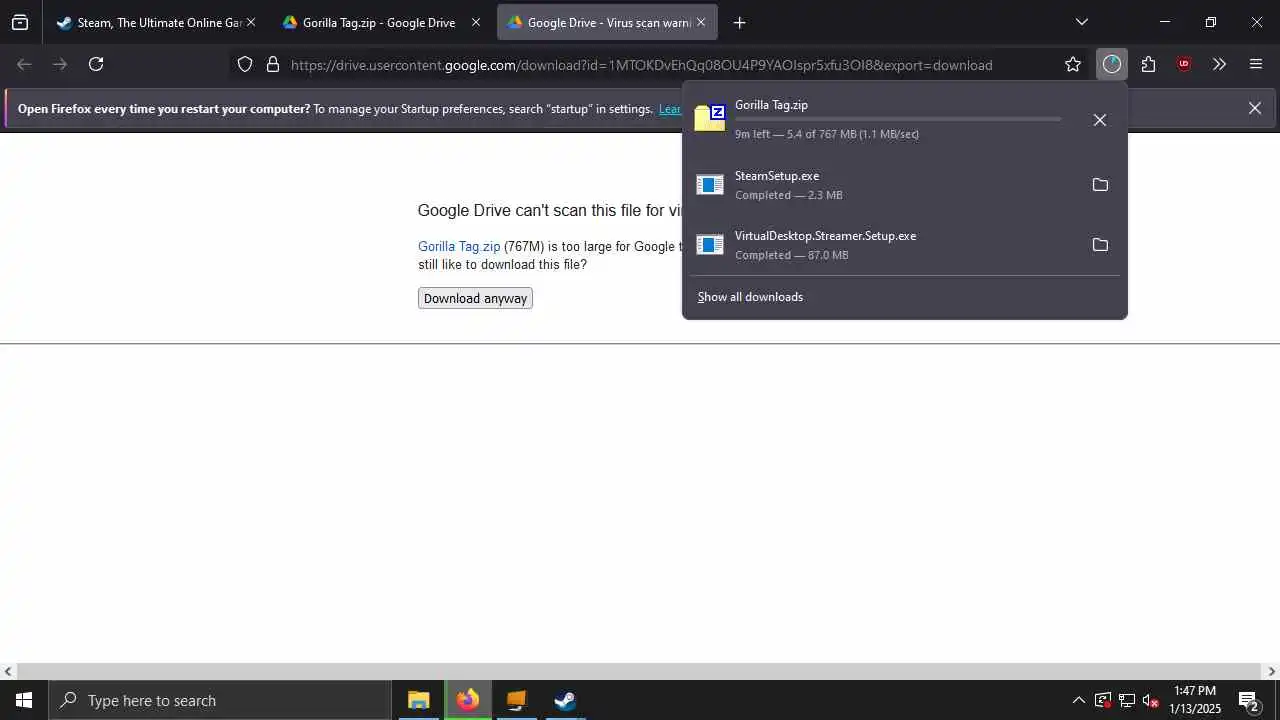This screenshot has height=720, width=1280.
Task: Close the Virus scan warning tab
Action: click(701, 22)
